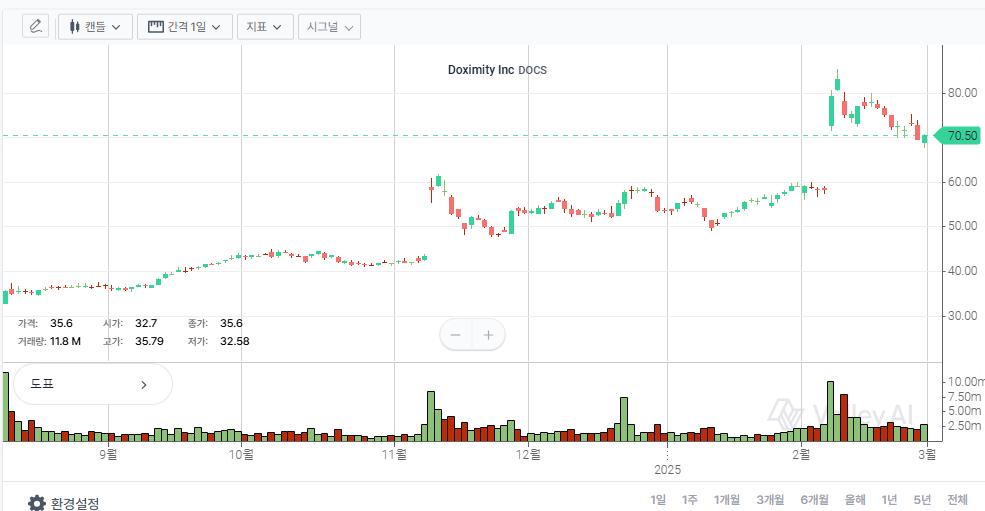Click the 가격 35.6 value
The width and height of the screenshot is (985, 511).
62,323
